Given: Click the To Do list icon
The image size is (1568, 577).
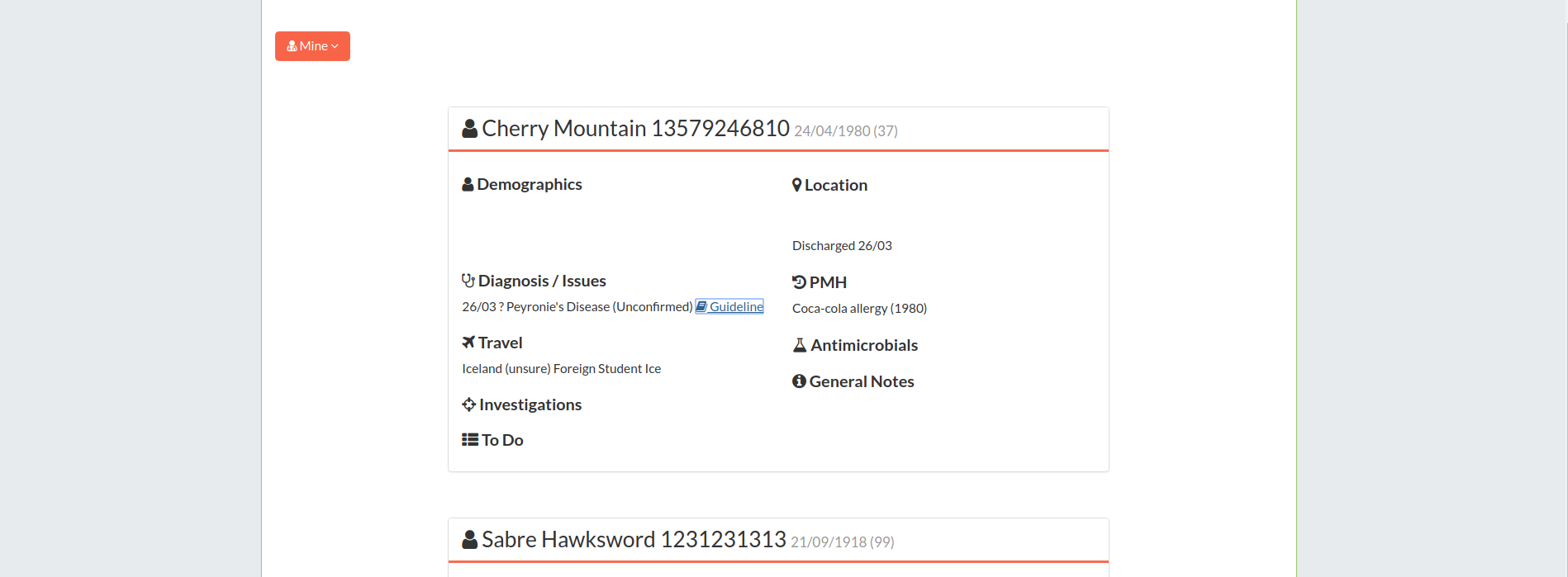Looking at the screenshot, I should 469,440.
